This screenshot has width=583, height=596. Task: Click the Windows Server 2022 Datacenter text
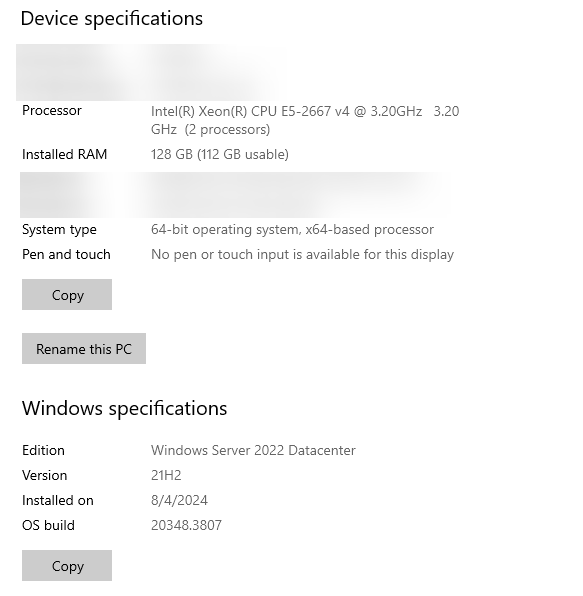(x=253, y=450)
